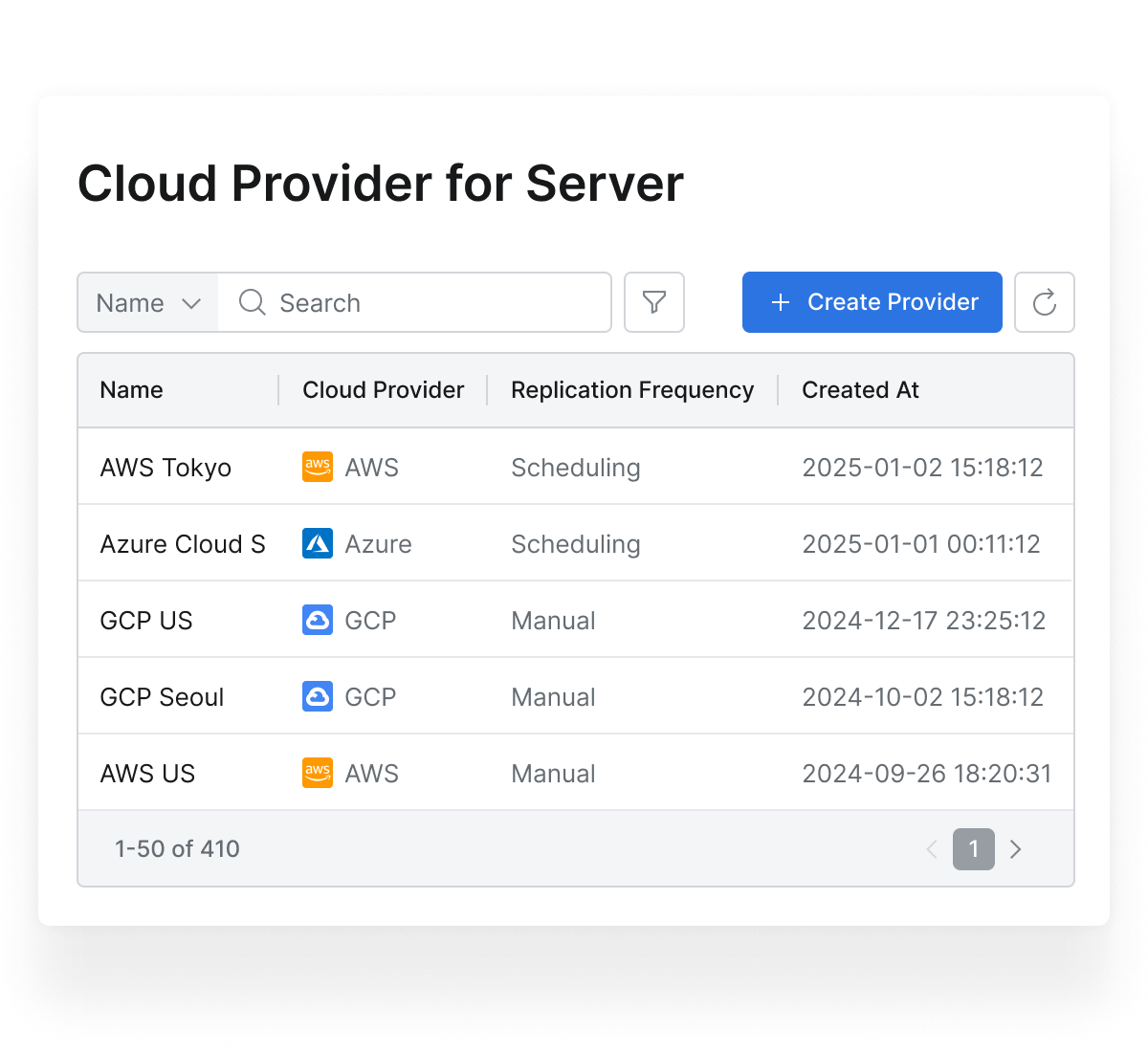1148x1052 pixels.
Task: Click the GCP logo in GCP US row
Action: [318, 620]
